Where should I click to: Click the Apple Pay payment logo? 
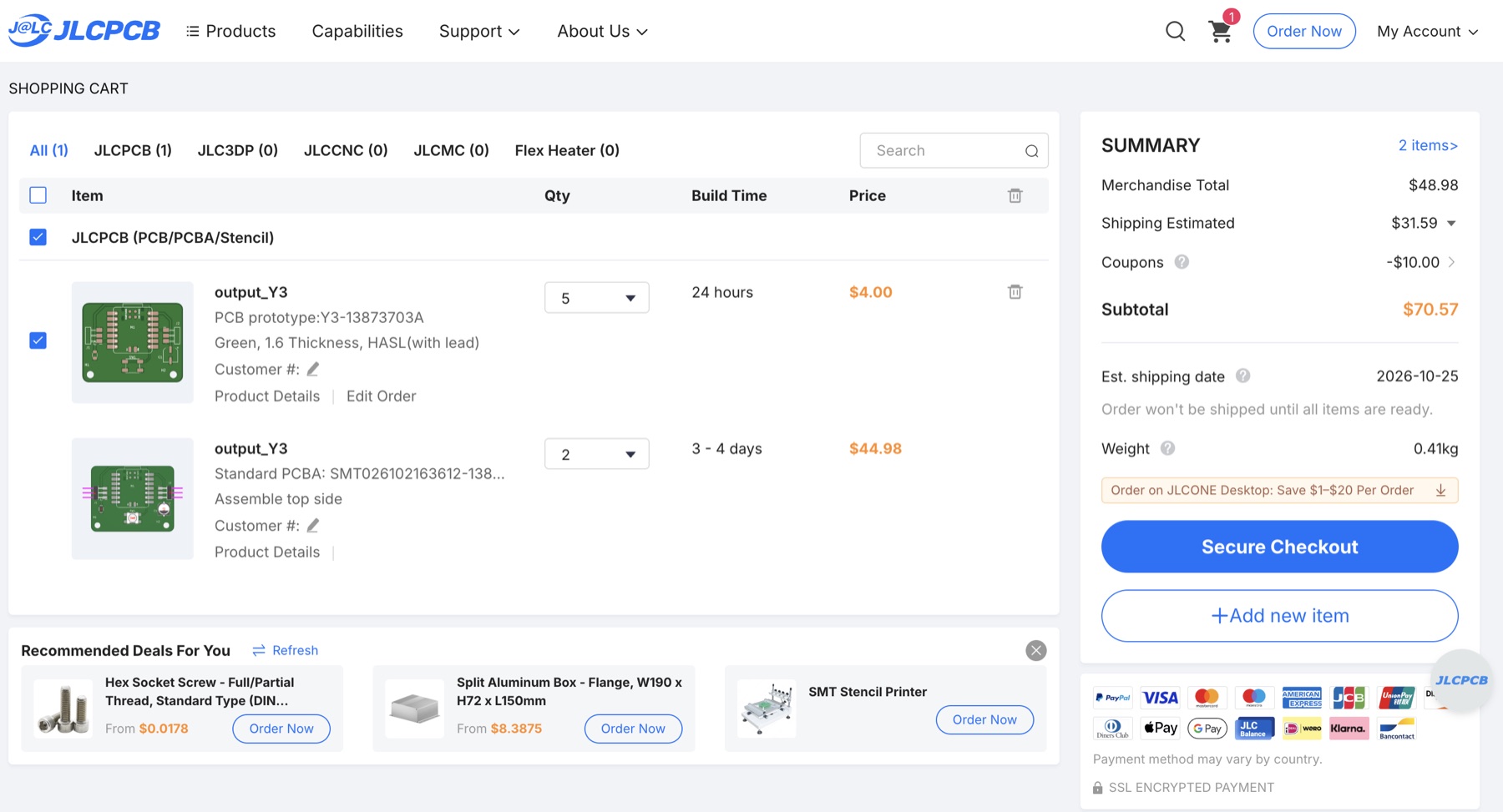click(x=1160, y=728)
